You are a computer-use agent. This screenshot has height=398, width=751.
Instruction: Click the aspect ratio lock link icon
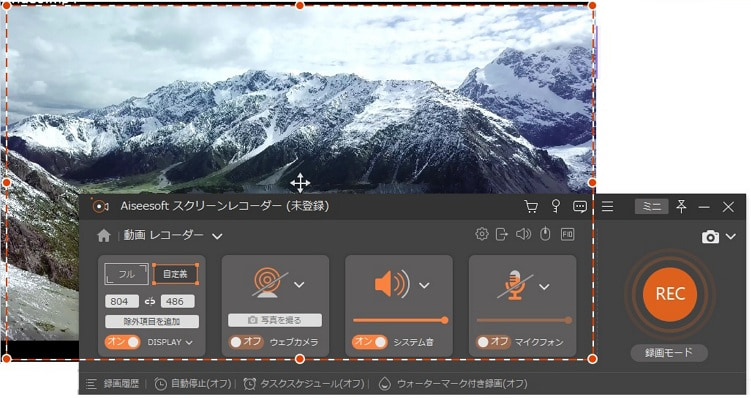point(150,301)
